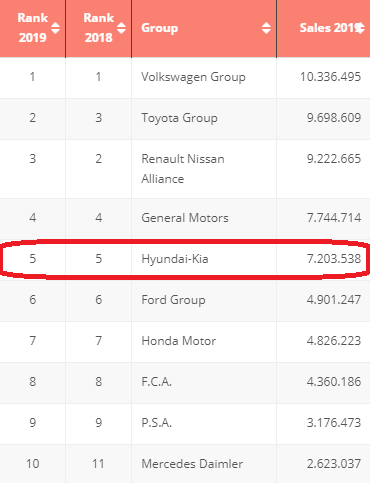Click Hyundai-Kia sales figure 7.203.538
This screenshot has height=483, width=370.
coord(334,259)
